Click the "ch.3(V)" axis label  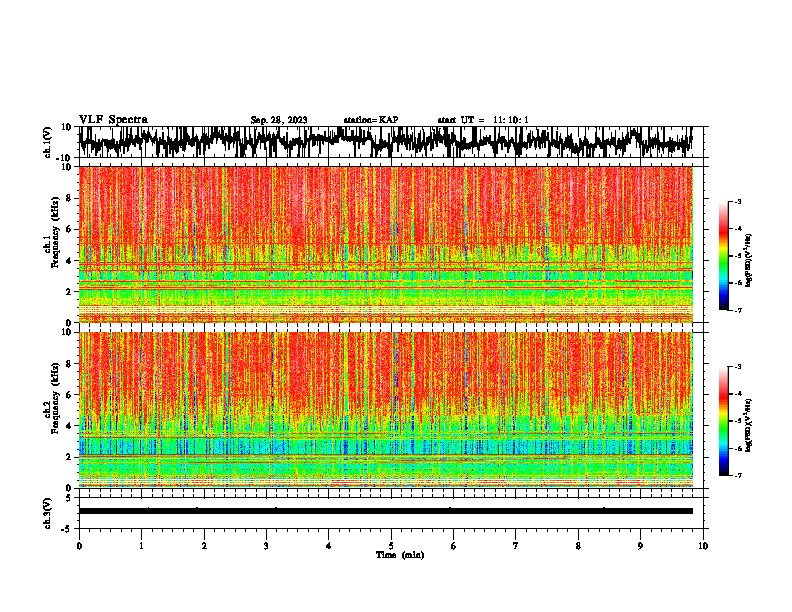coord(48,513)
